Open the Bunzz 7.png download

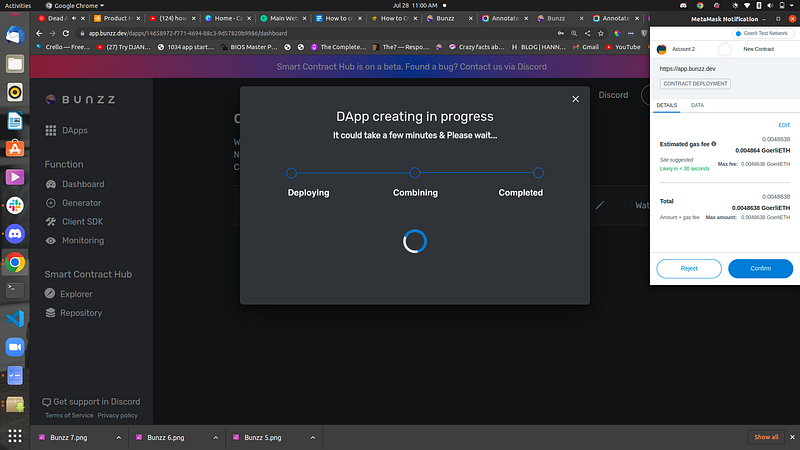pyautogui.click(x=68, y=438)
